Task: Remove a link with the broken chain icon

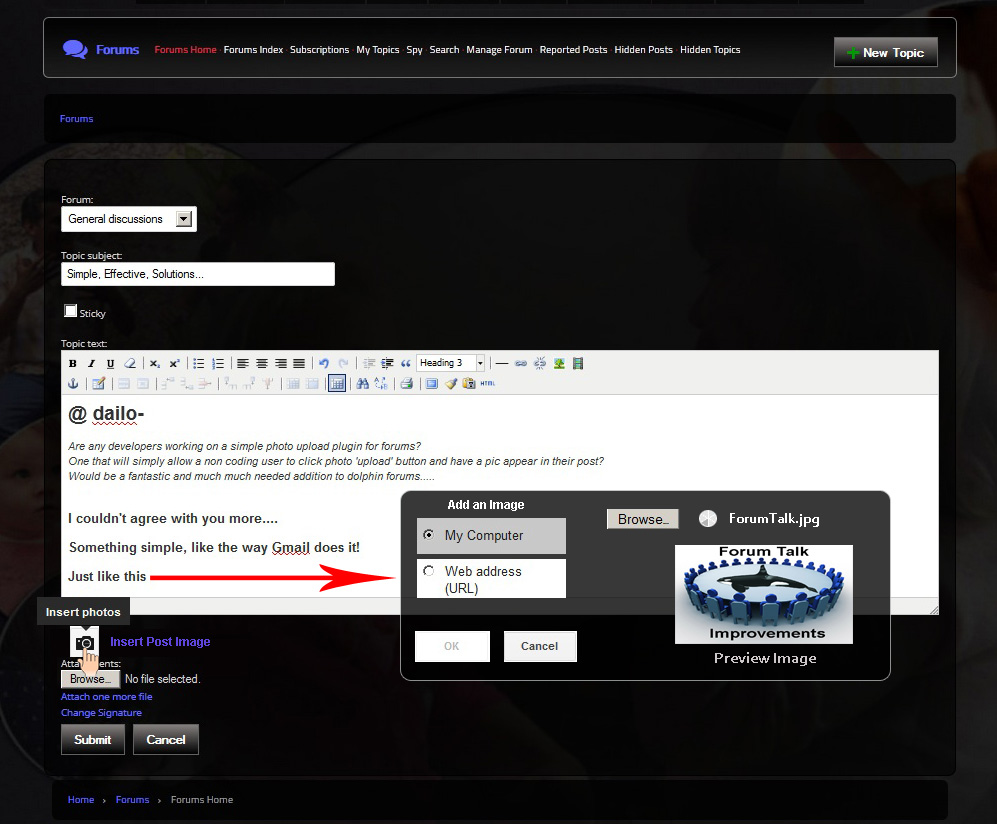Action: click(x=541, y=363)
